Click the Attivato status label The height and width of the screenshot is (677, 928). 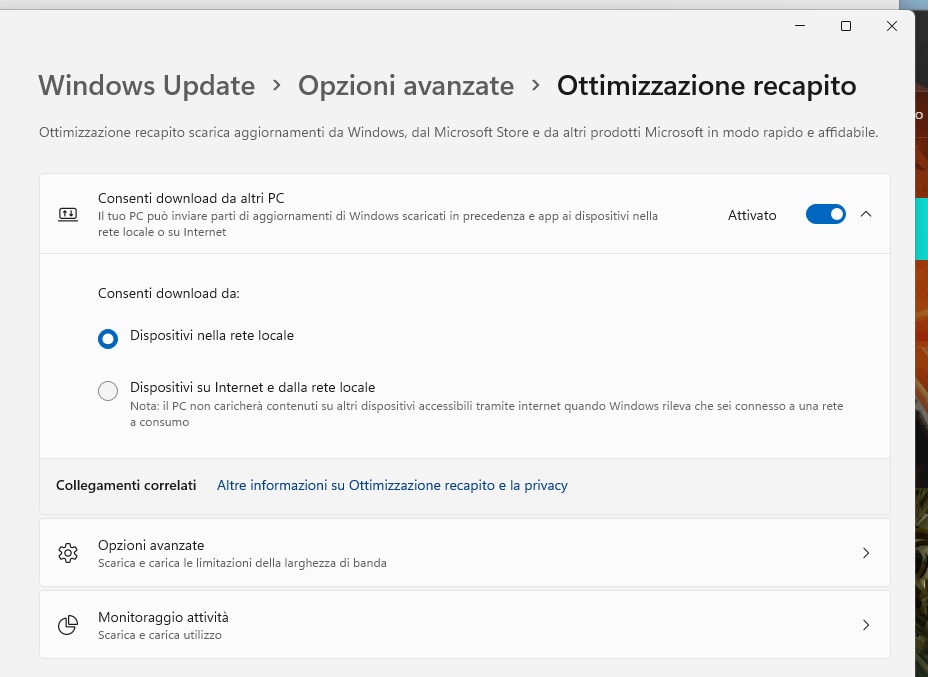click(x=752, y=215)
